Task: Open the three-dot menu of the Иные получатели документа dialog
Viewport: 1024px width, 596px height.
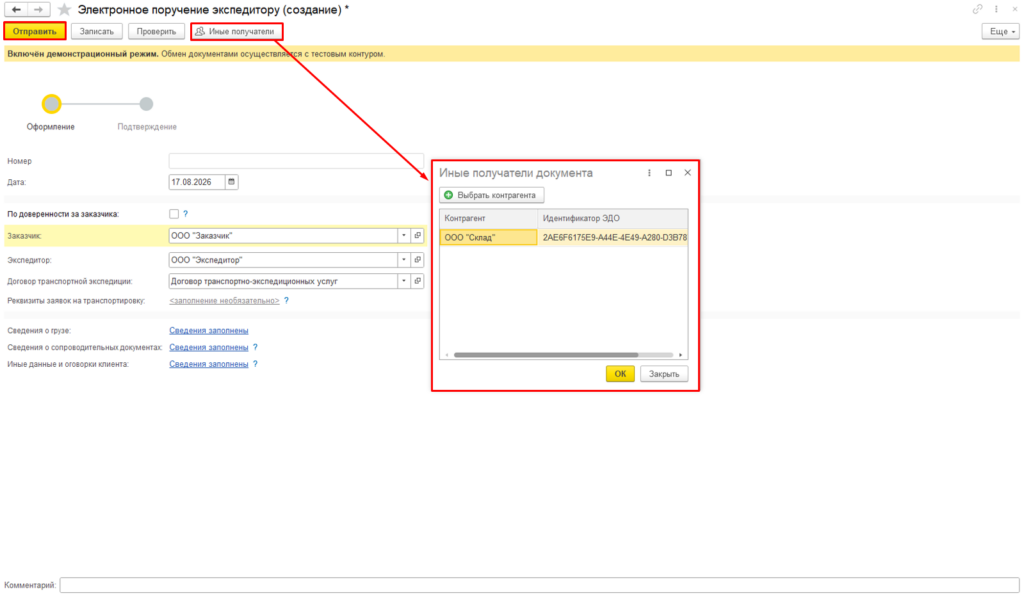Action: click(649, 173)
